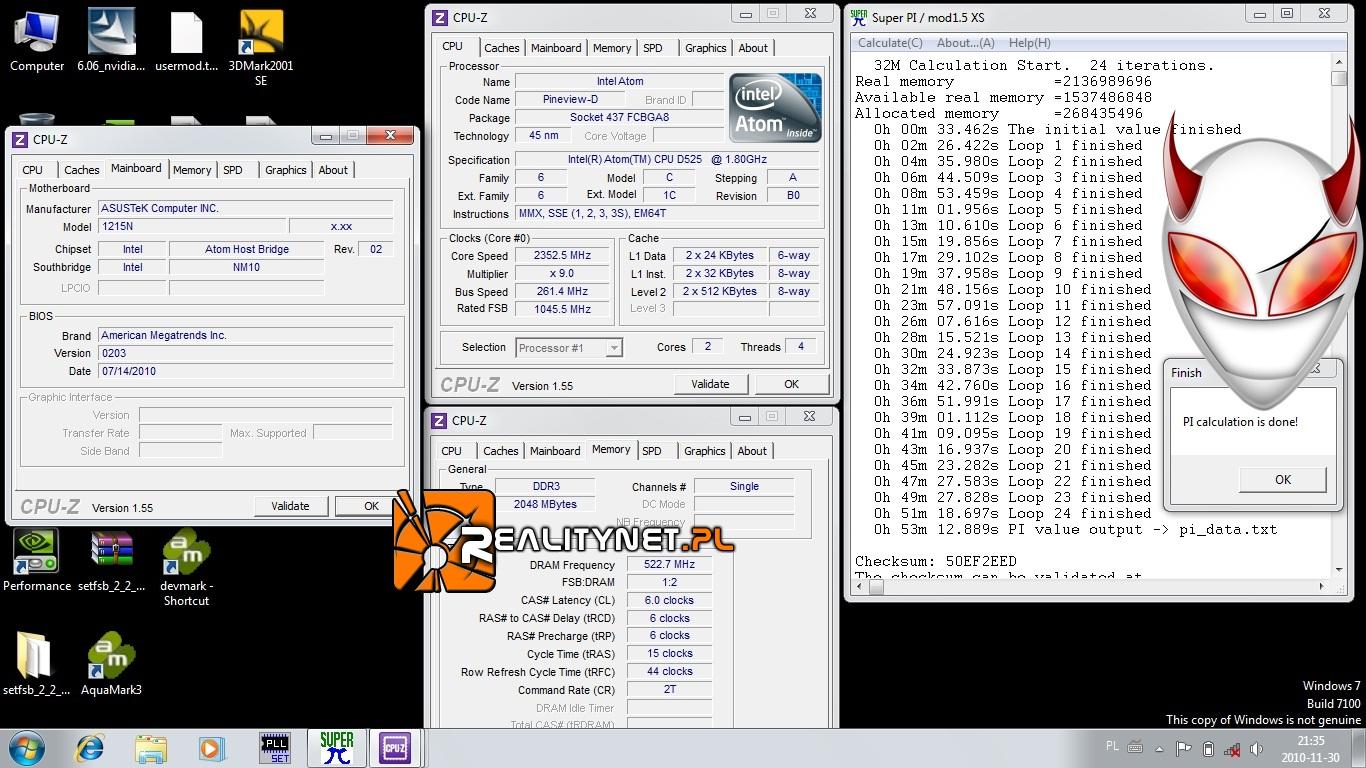Select Memory tab in top CPU-Z window
1366x768 pixels.
click(612, 48)
